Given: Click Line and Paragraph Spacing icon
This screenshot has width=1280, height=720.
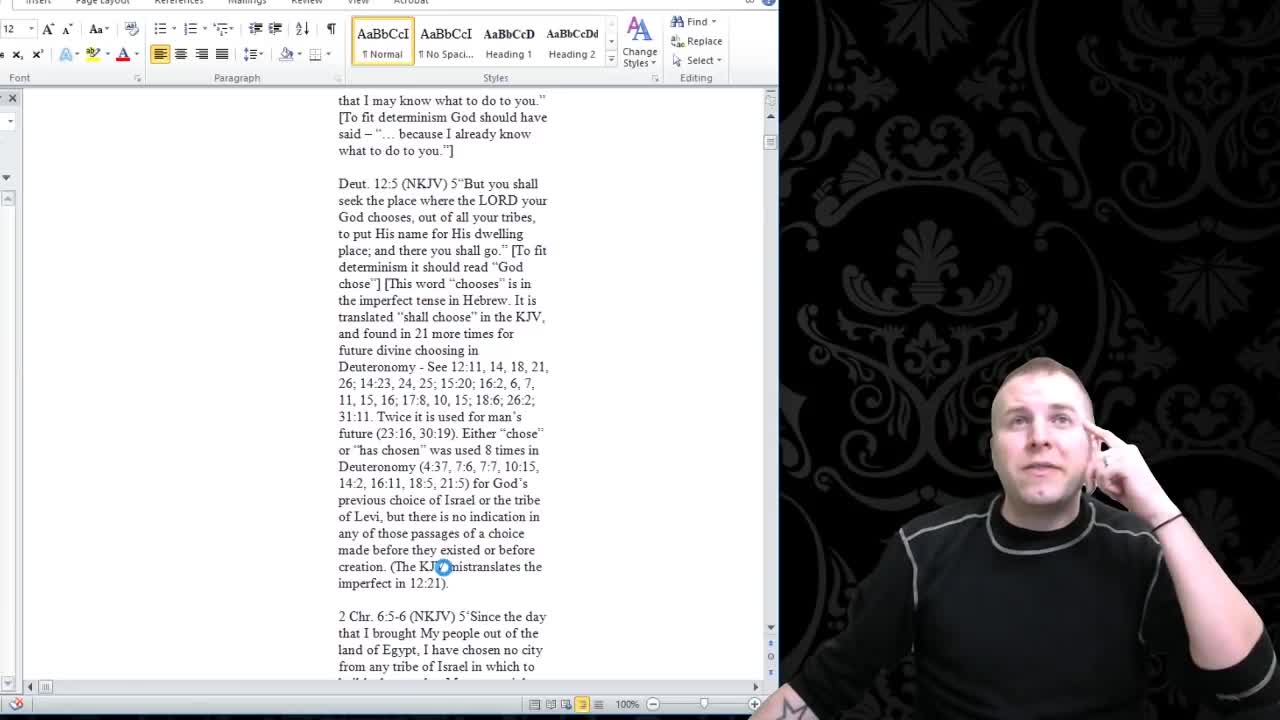Looking at the screenshot, I should [x=250, y=54].
